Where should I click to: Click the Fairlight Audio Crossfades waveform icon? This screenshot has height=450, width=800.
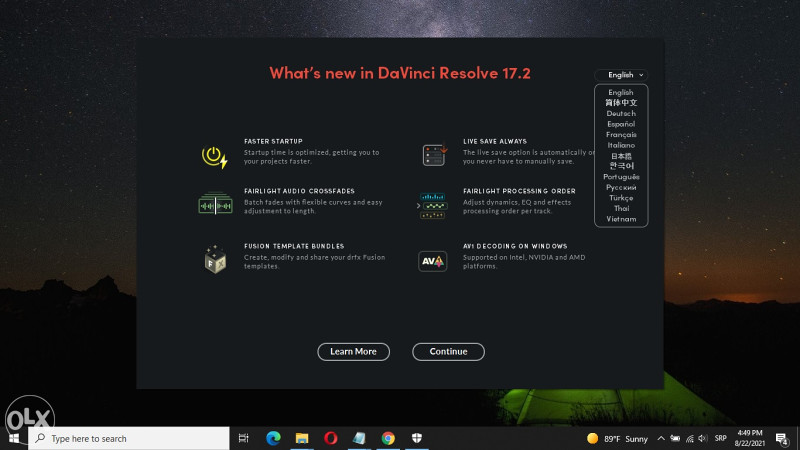(215, 203)
